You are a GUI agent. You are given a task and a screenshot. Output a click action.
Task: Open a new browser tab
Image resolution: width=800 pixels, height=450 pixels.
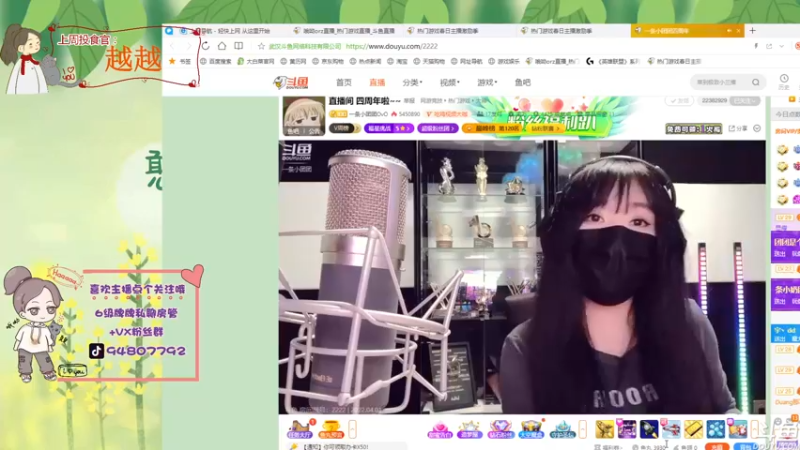[x=753, y=31]
